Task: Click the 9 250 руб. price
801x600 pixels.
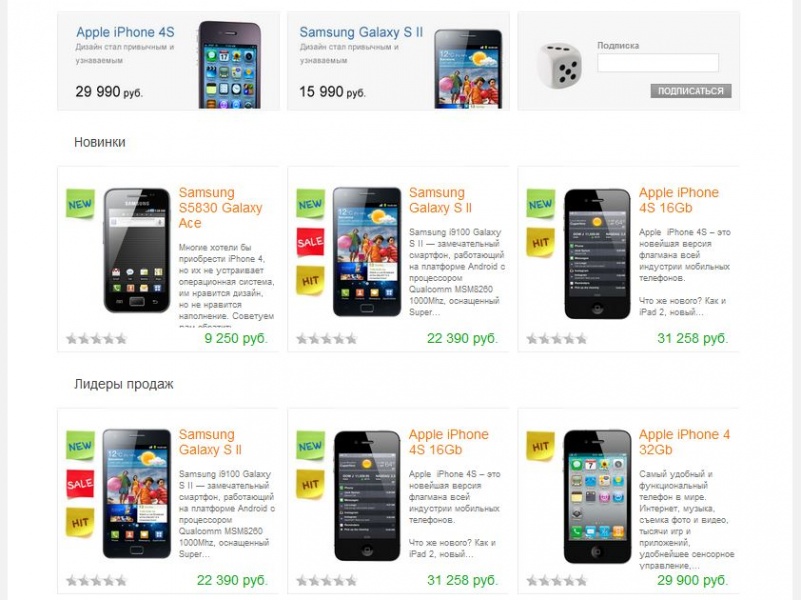Action: click(236, 338)
